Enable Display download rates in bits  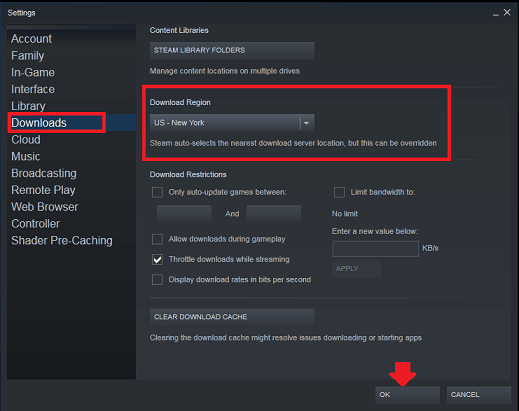(157, 280)
